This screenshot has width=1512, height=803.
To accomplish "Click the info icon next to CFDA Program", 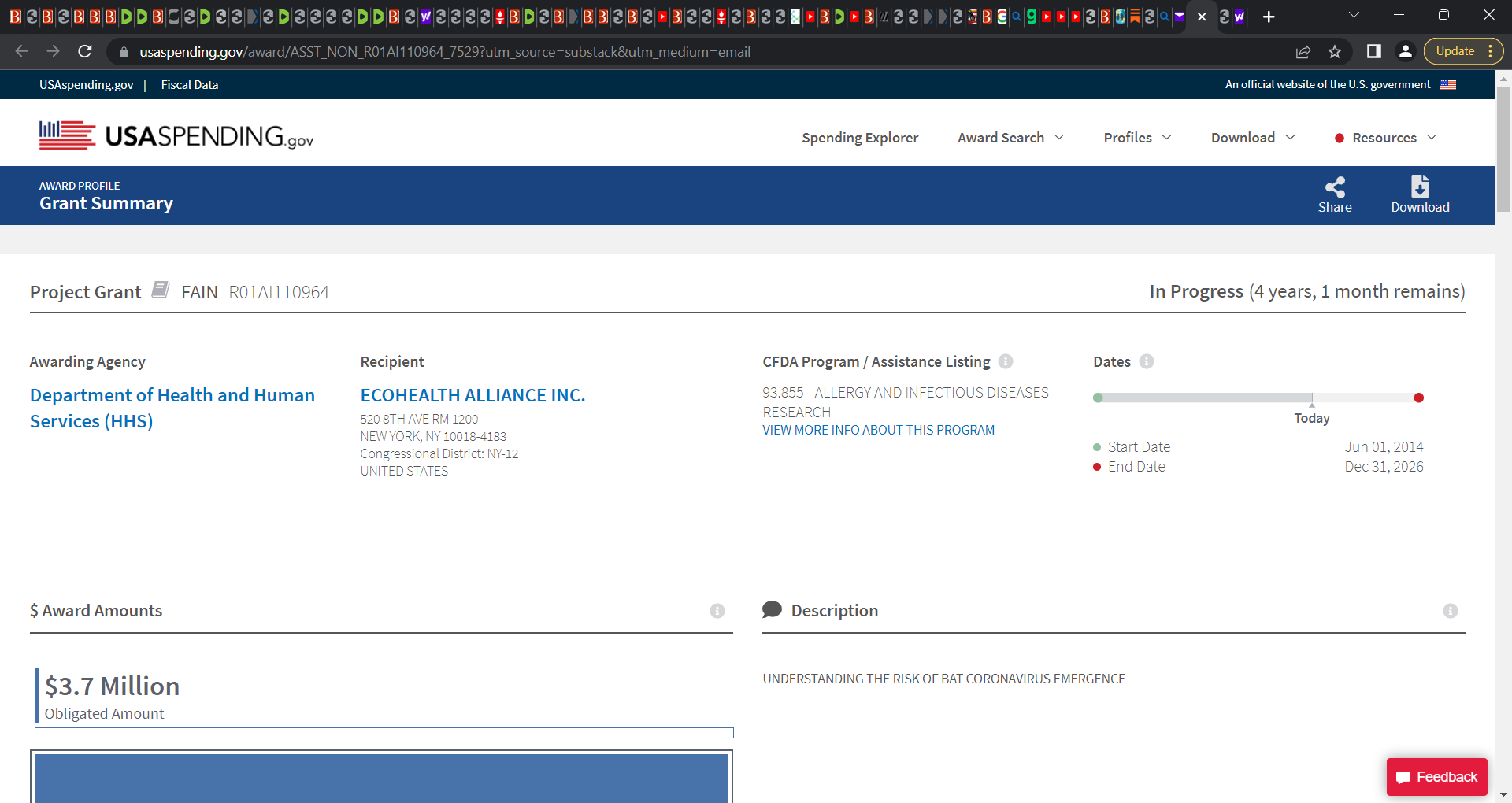I will [1006, 361].
